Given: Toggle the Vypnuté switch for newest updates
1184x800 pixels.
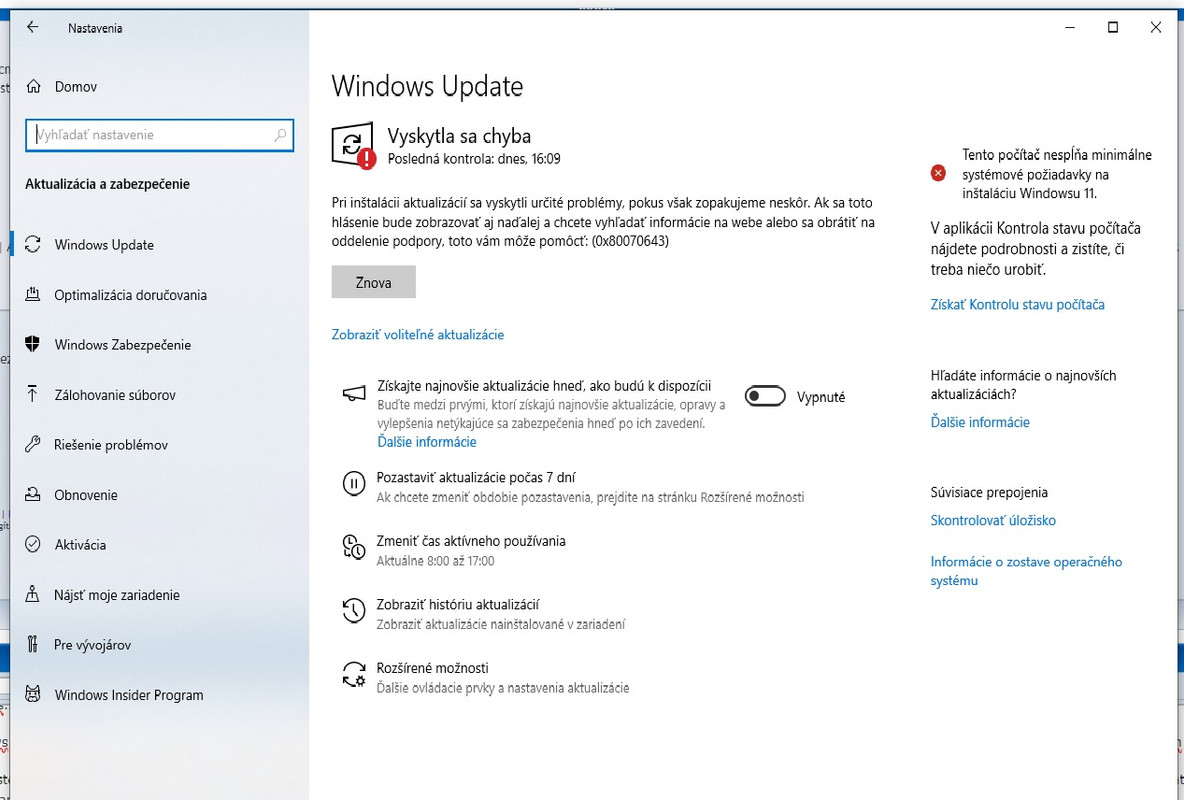Looking at the screenshot, I should [765, 397].
